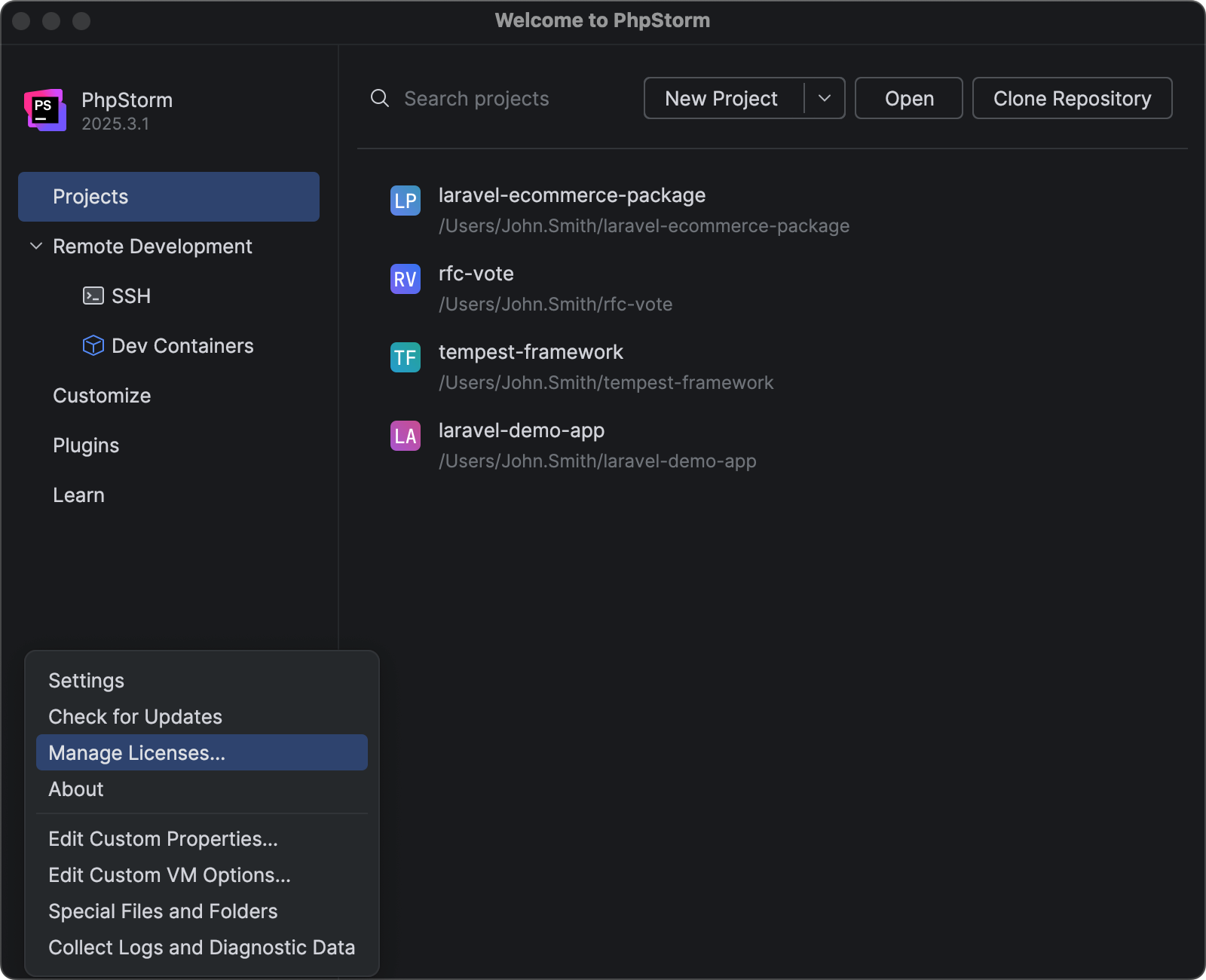Click the Open button
The image size is (1206, 980).
coord(909,98)
